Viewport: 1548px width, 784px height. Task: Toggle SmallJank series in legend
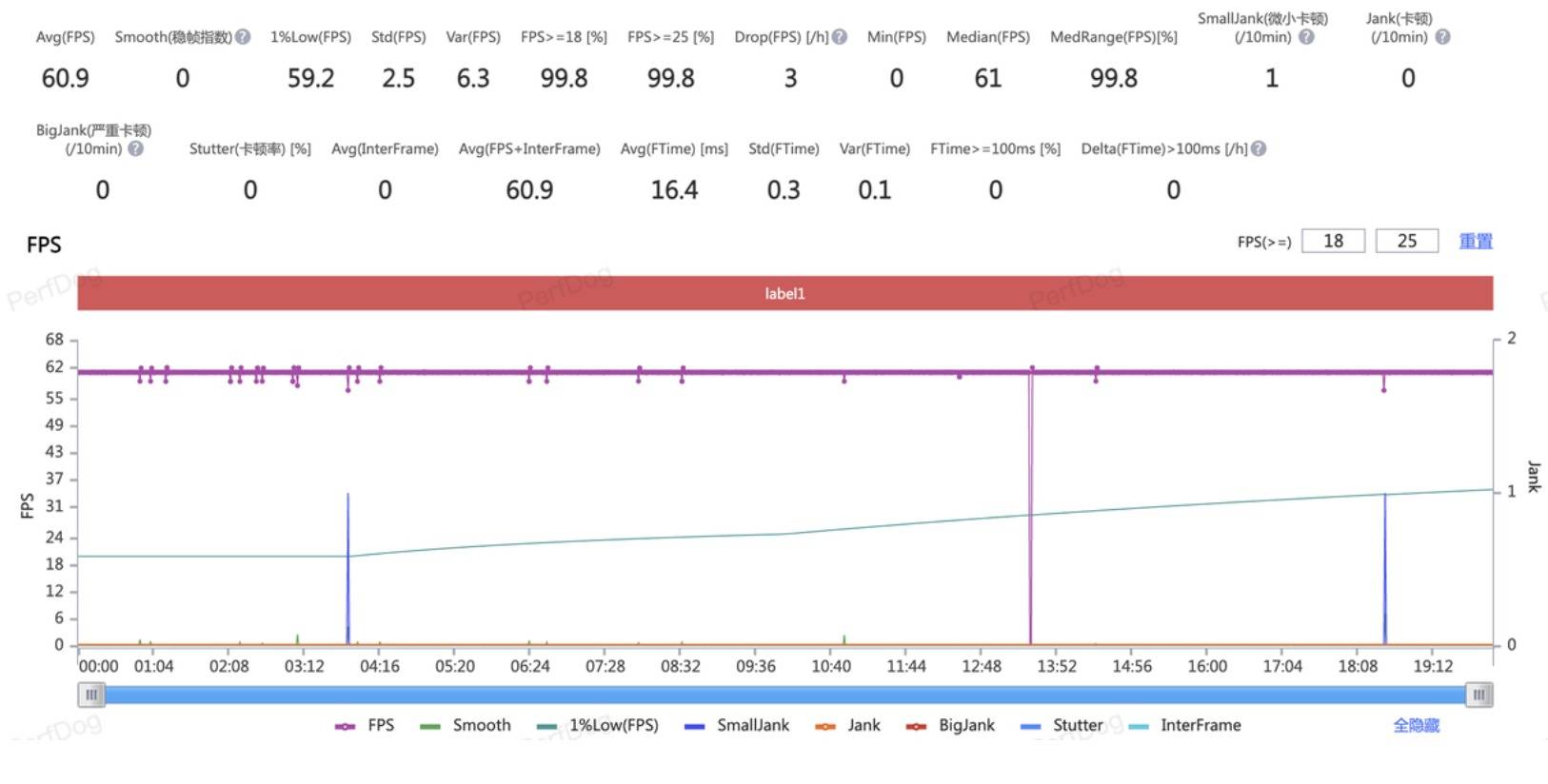(x=737, y=725)
